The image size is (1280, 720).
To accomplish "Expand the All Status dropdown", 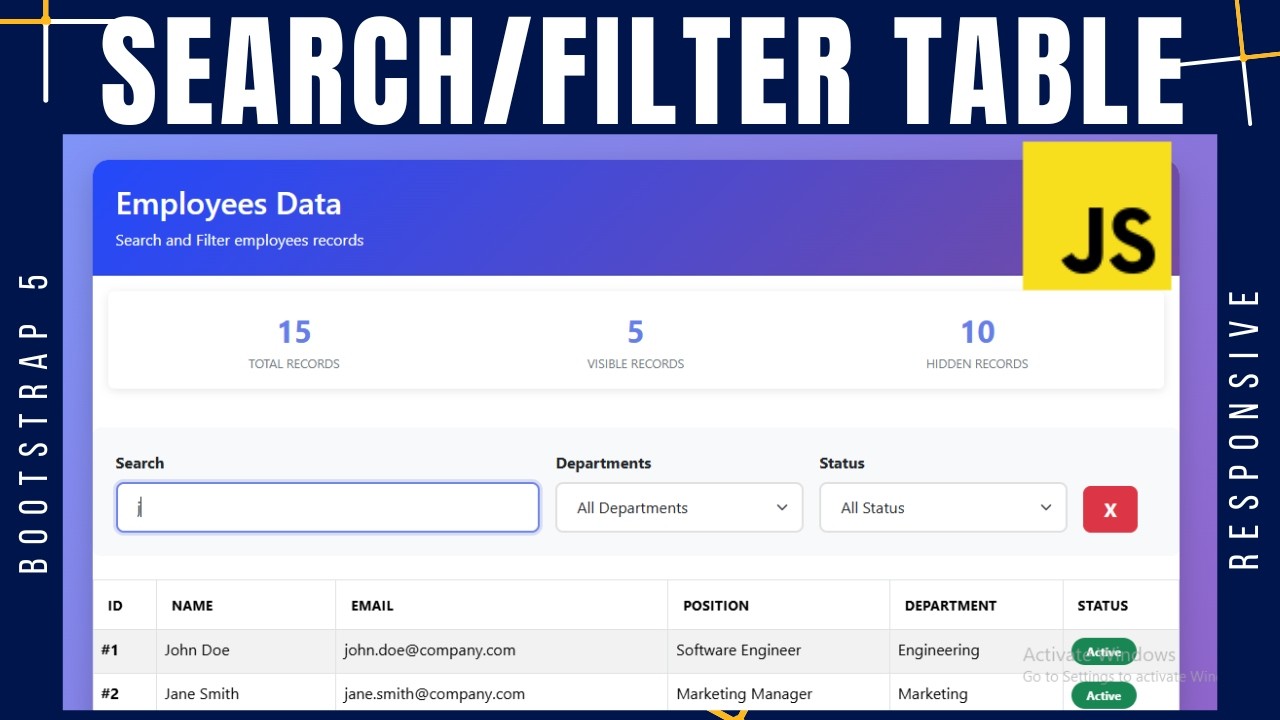I will tap(943, 508).
